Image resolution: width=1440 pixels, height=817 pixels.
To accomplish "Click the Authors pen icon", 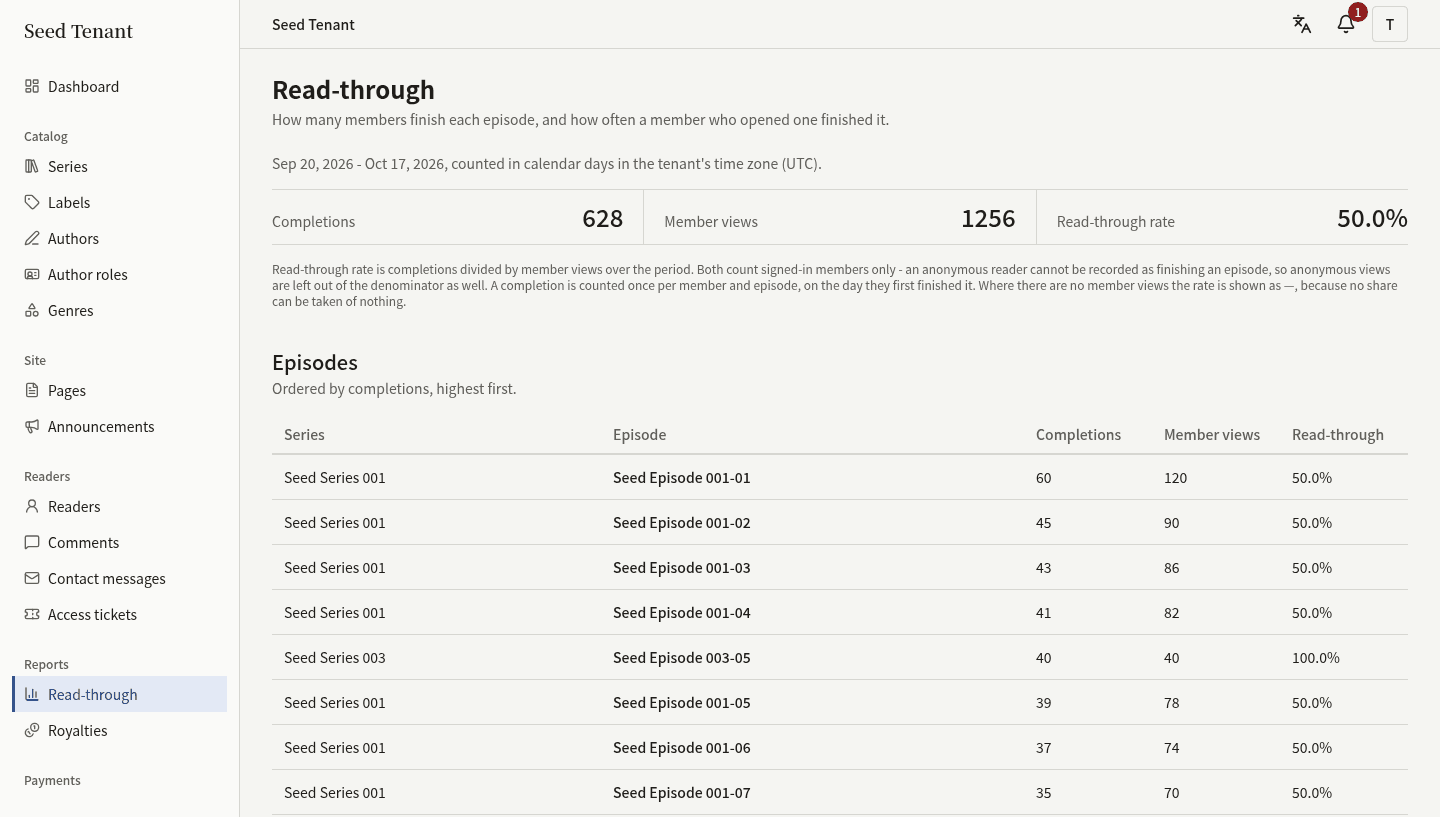I will [x=32, y=238].
